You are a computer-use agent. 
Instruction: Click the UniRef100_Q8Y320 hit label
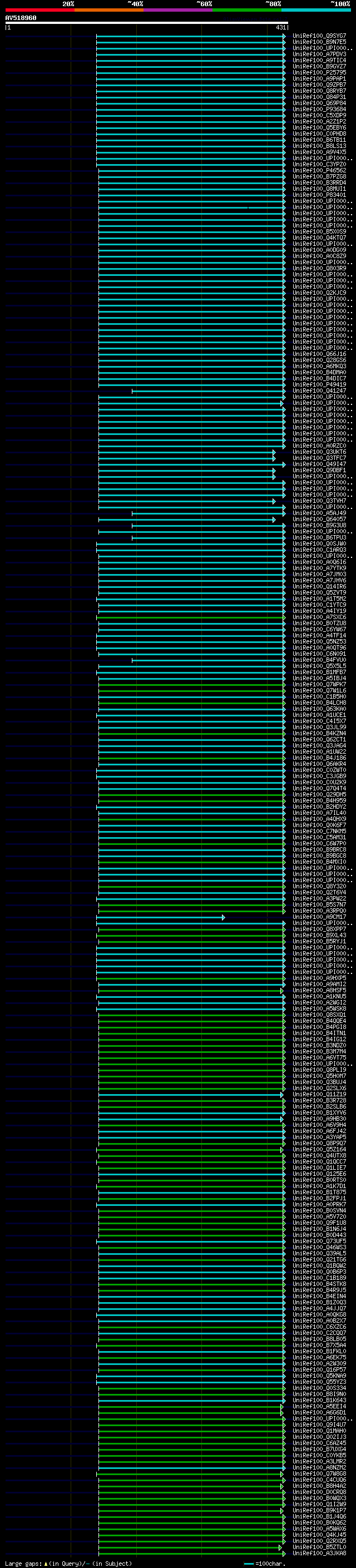[319, 887]
